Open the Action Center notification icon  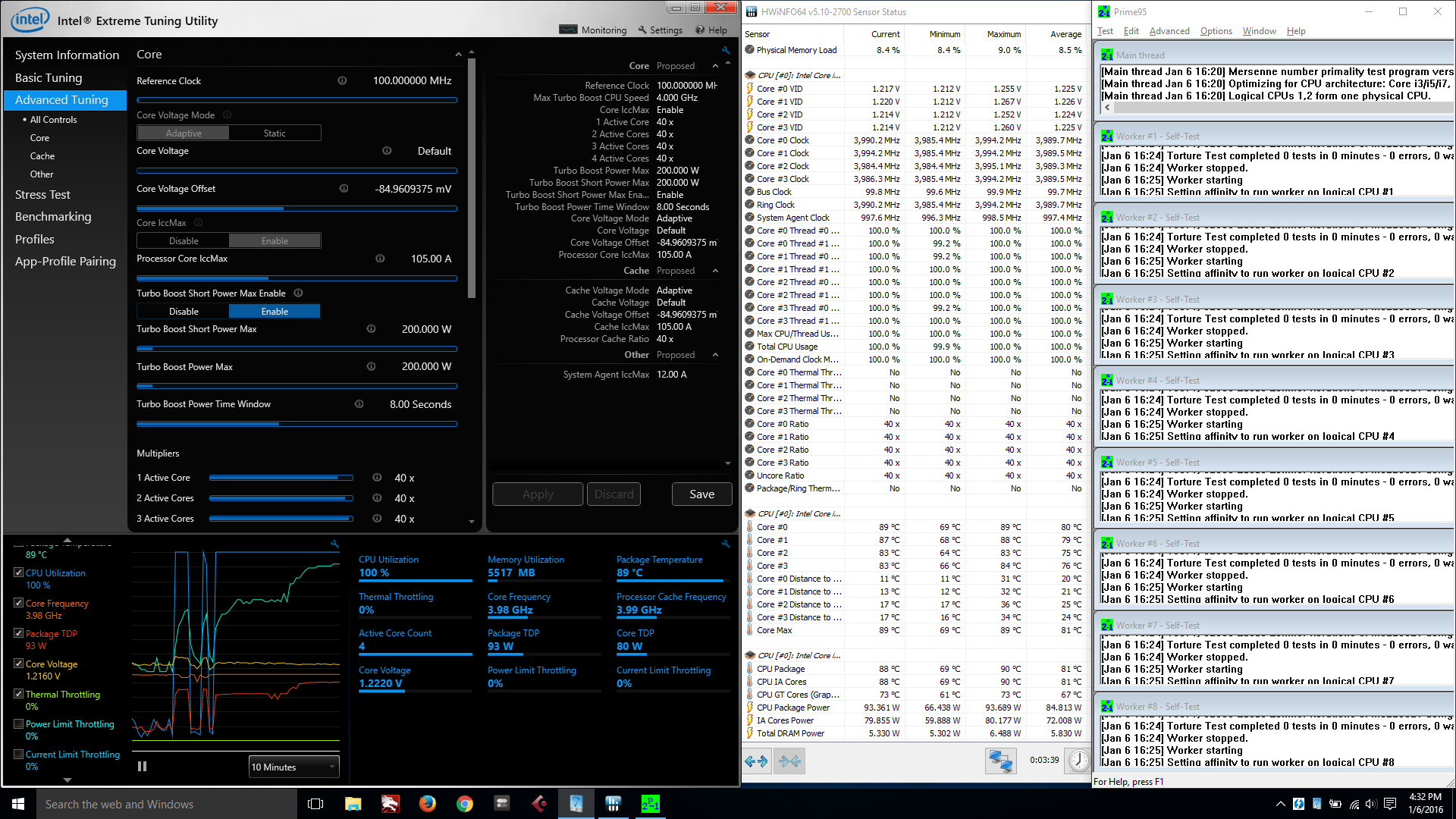[x=1390, y=804]
